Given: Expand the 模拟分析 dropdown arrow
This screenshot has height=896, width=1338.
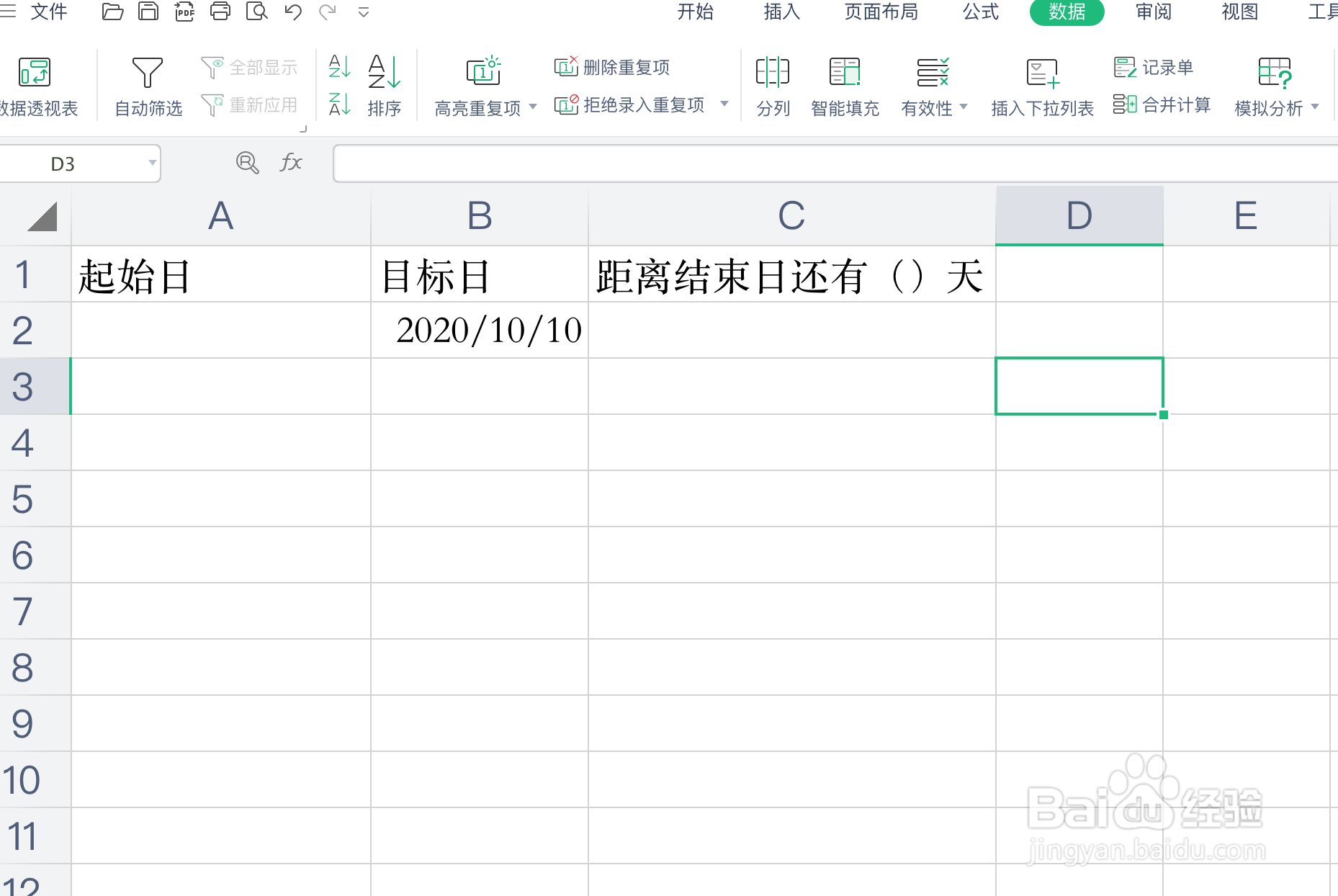Looking at the screenshot, I should (x=1315, y=107).
